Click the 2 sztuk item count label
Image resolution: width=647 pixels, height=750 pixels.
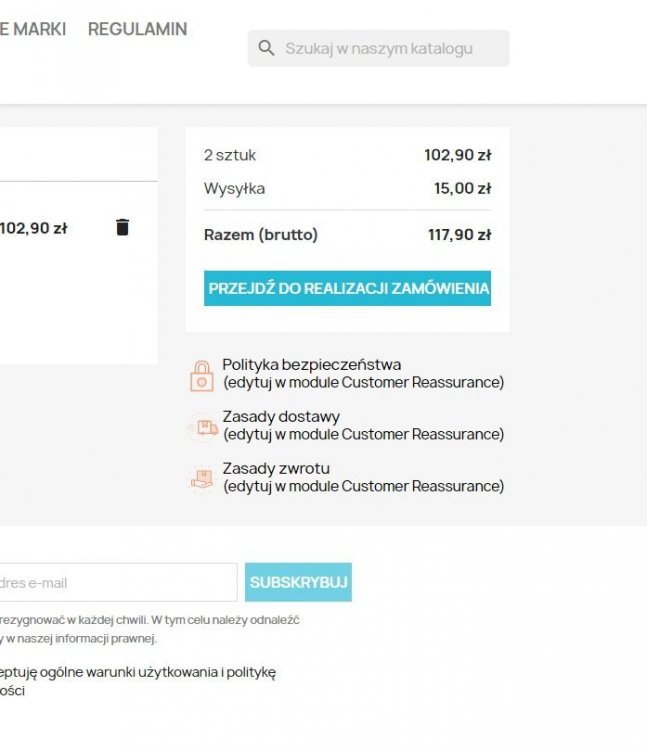pos(230,155)
